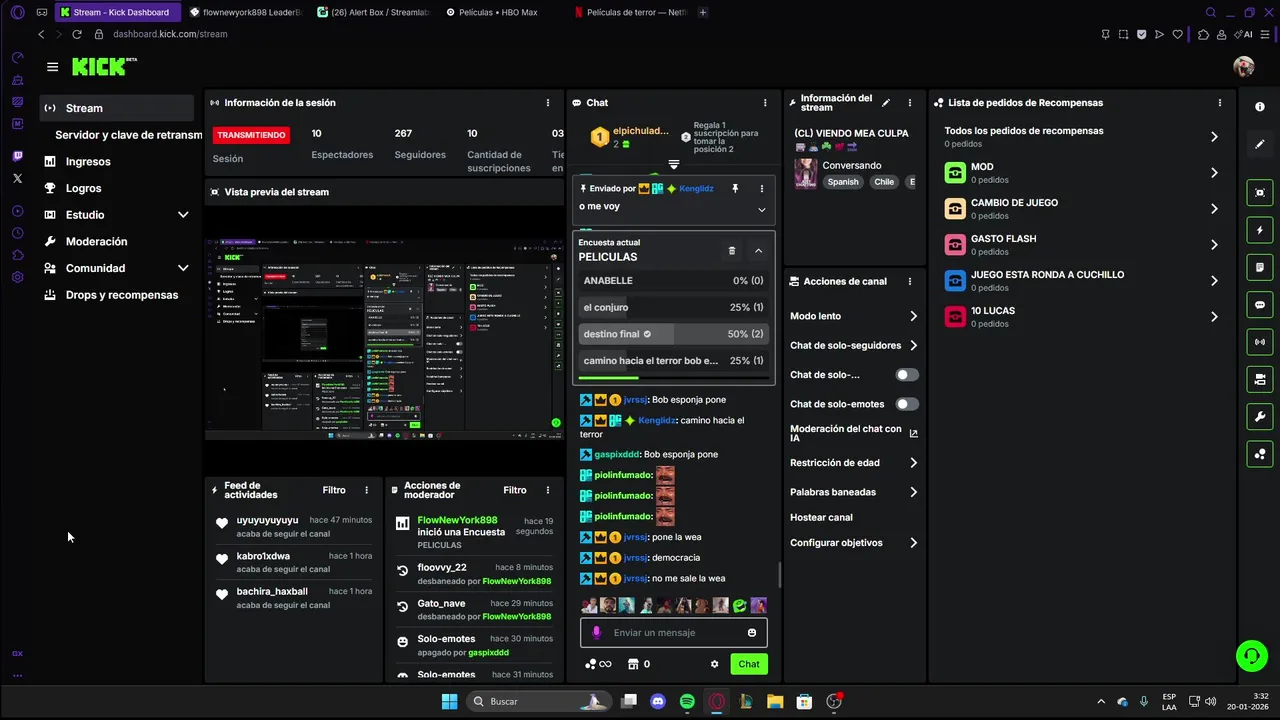Switch to the Películas • HBO Max tab
This screenshot has width=1280, height=720.
[499, 12]
